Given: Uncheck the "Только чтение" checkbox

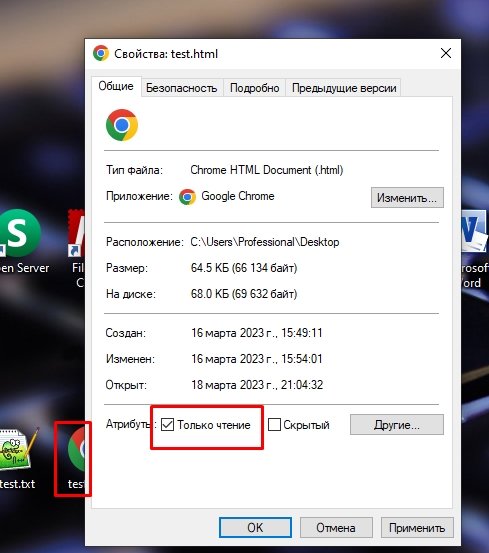Looking at the screenshot, I should click(167, 425).
